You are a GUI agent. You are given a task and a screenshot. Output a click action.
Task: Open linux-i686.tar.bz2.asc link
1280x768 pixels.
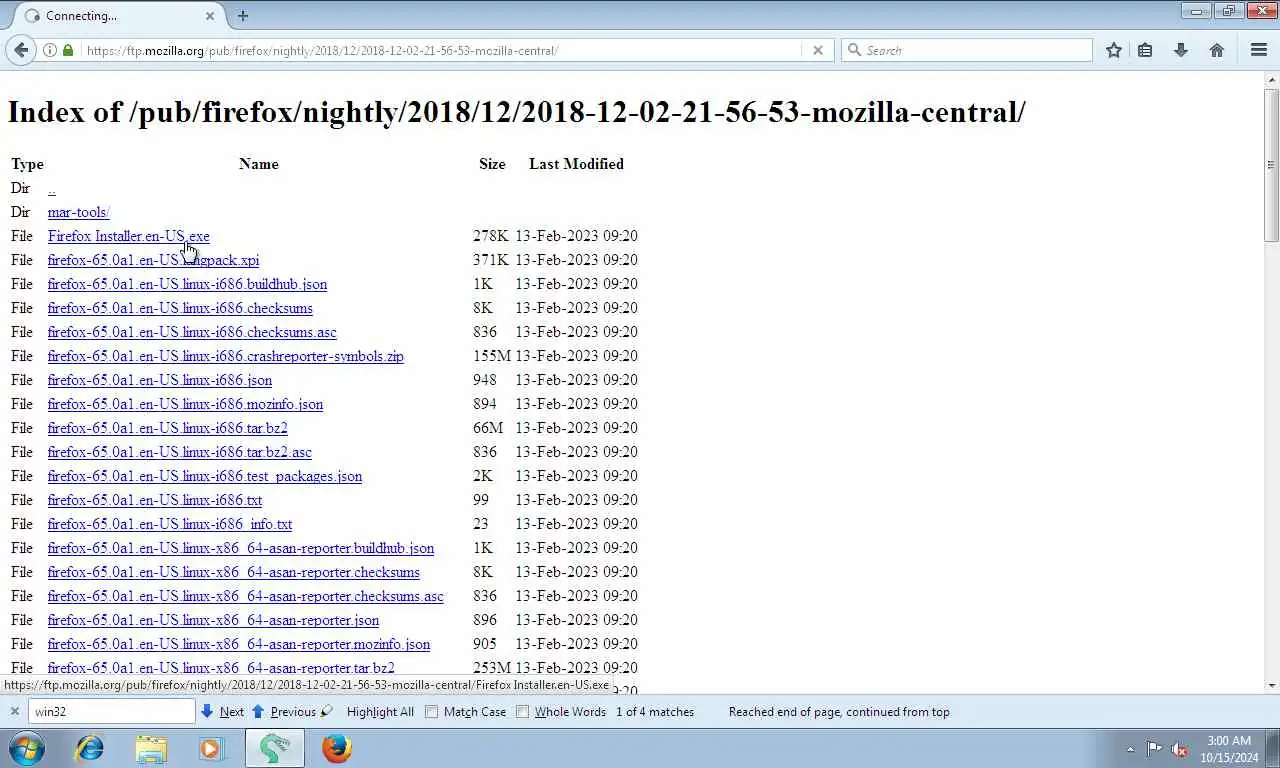click(179, 452)
